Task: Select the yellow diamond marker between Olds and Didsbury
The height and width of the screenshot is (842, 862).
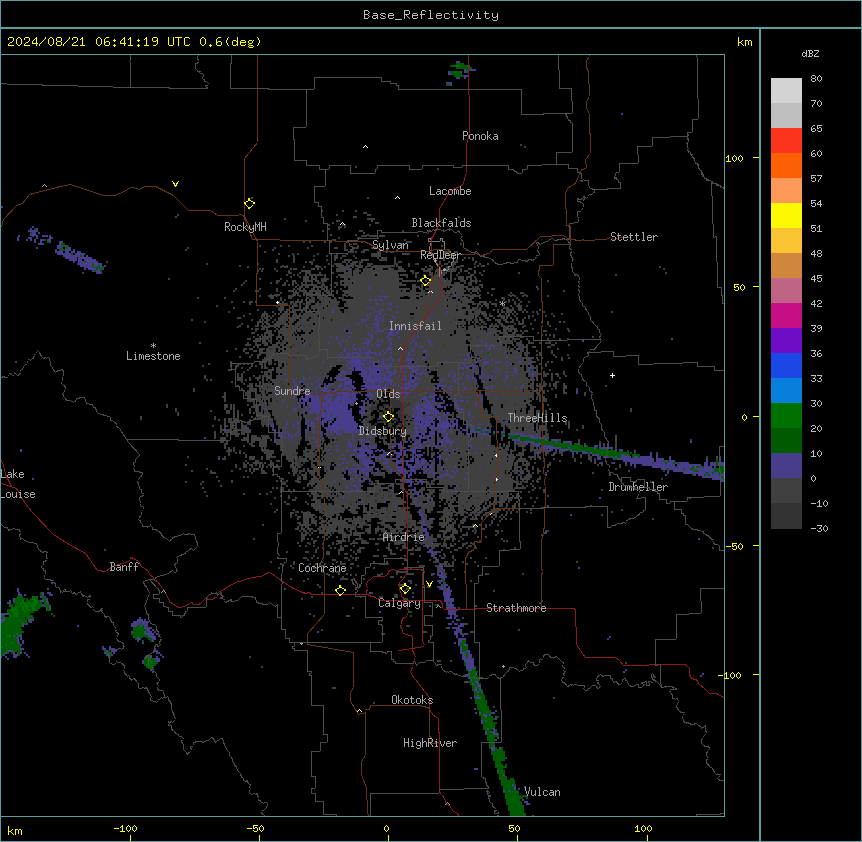Action: [x=389, y=417]
